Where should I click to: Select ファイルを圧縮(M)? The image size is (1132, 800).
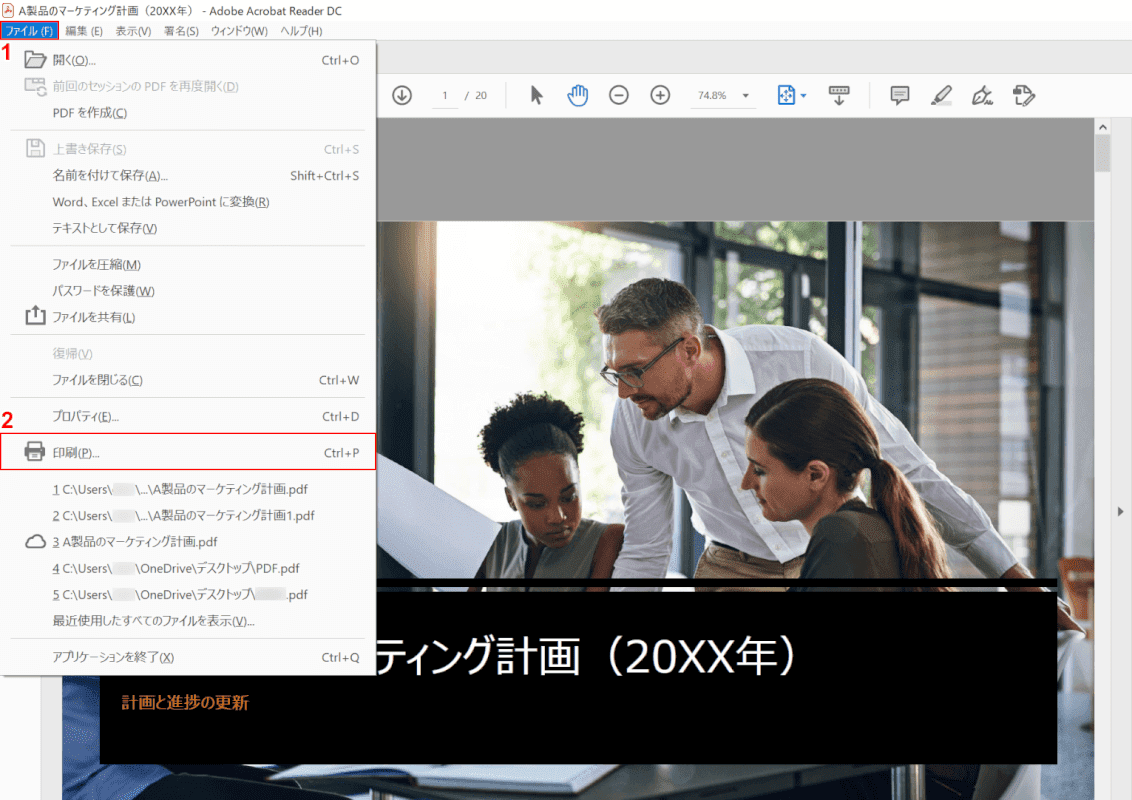[188, 264]
